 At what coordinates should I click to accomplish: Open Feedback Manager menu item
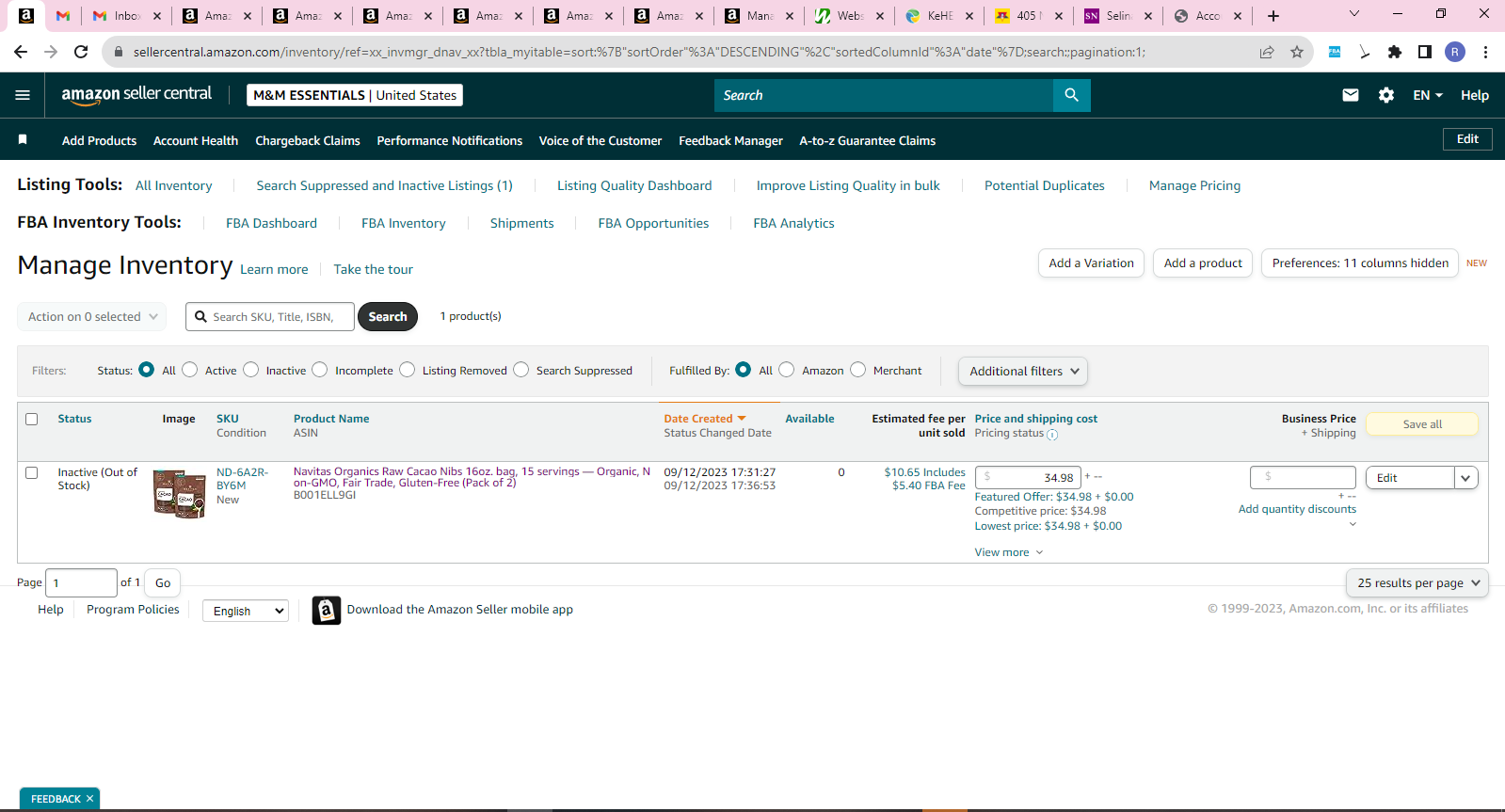[730, 140]
